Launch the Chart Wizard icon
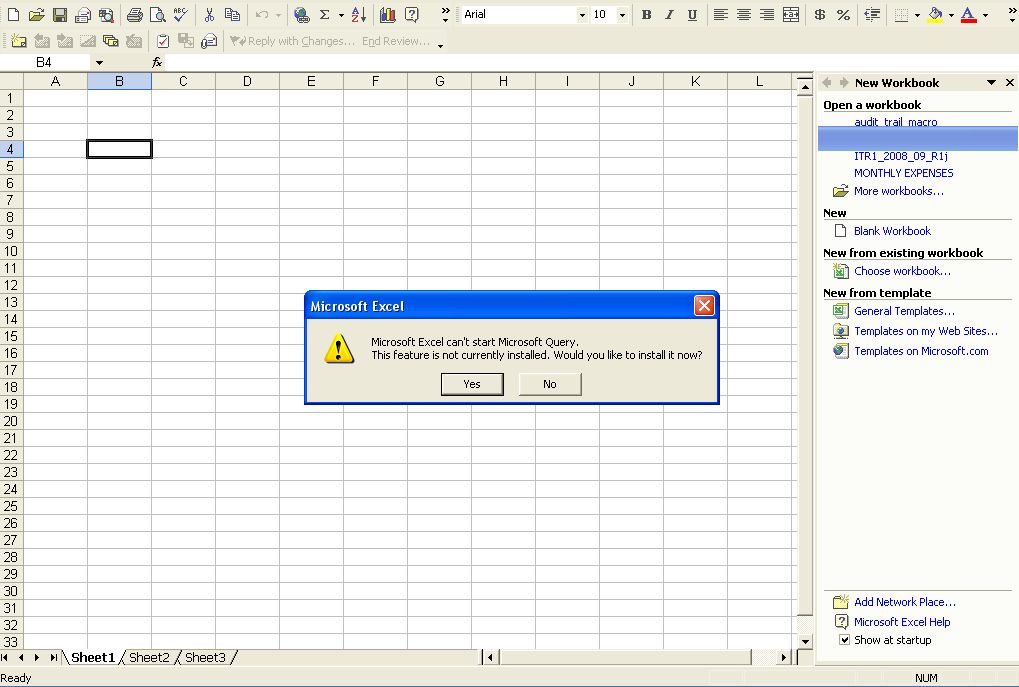This screenshot has height=687, width=1019. (x=388, y=14)
